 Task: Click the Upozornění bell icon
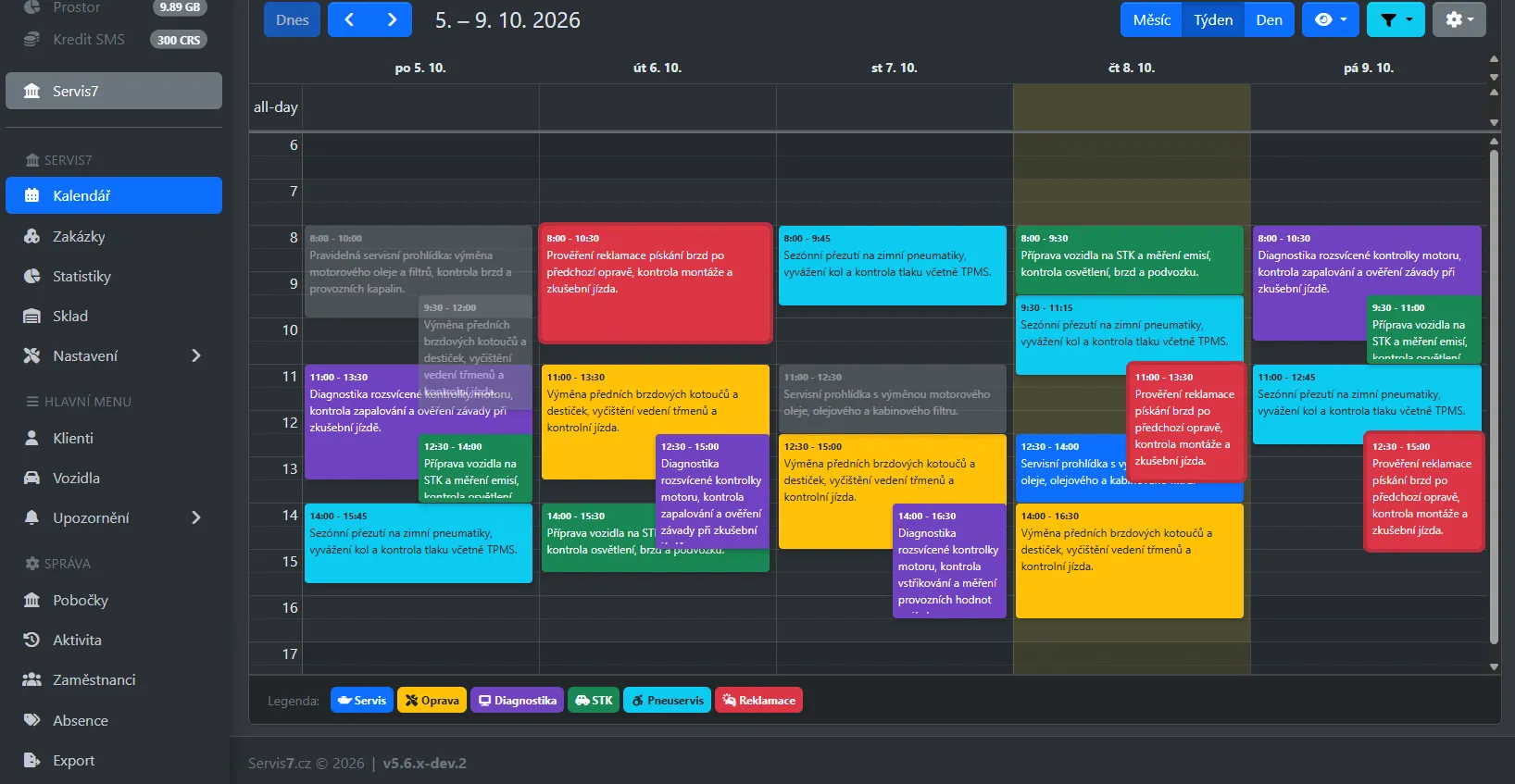31,517
